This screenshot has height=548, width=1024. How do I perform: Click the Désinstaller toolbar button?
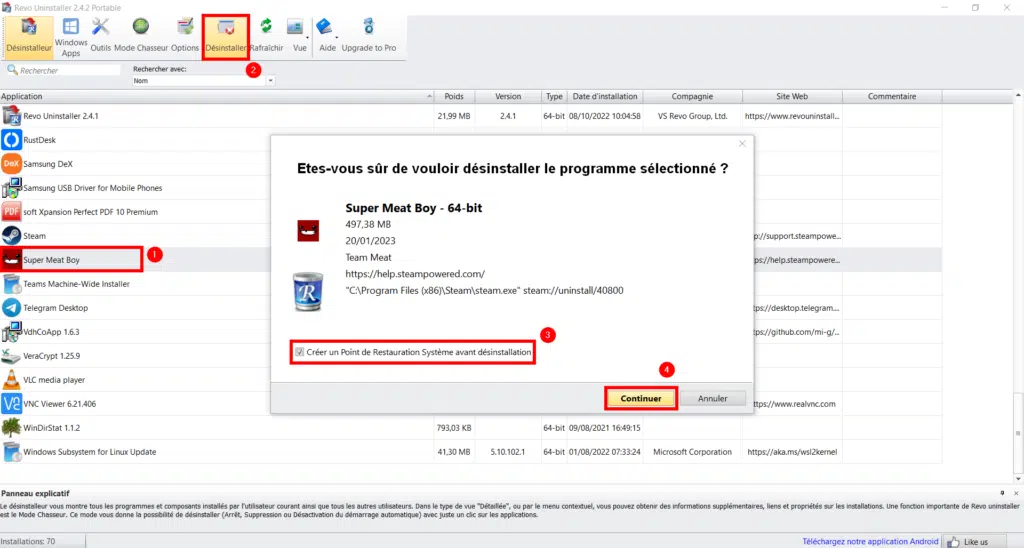point(225,36)
